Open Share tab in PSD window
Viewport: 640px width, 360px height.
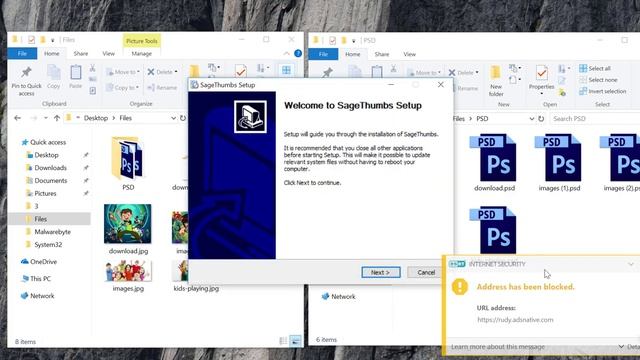point(382,54)
